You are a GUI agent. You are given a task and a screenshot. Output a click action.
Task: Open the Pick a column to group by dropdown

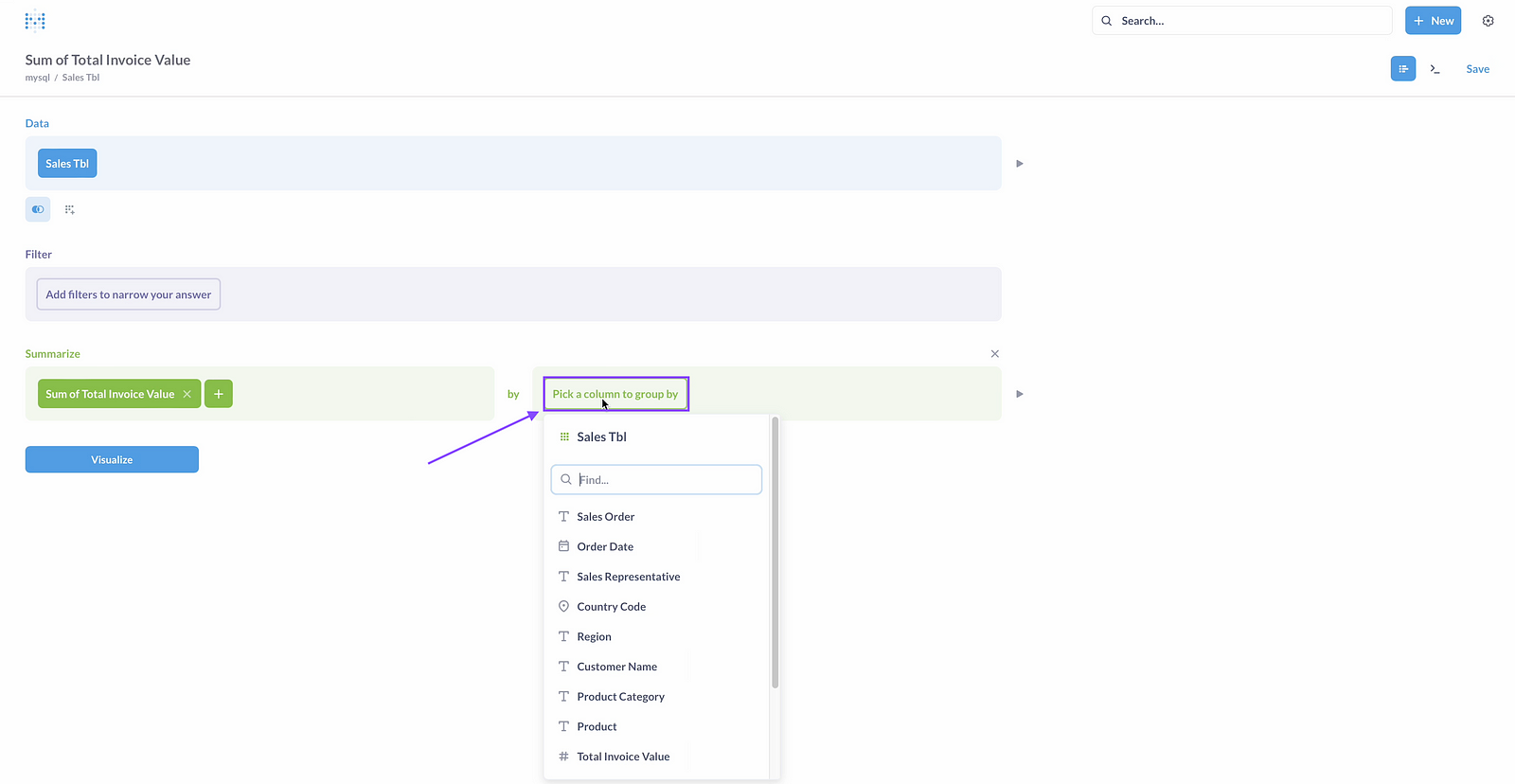615,394
